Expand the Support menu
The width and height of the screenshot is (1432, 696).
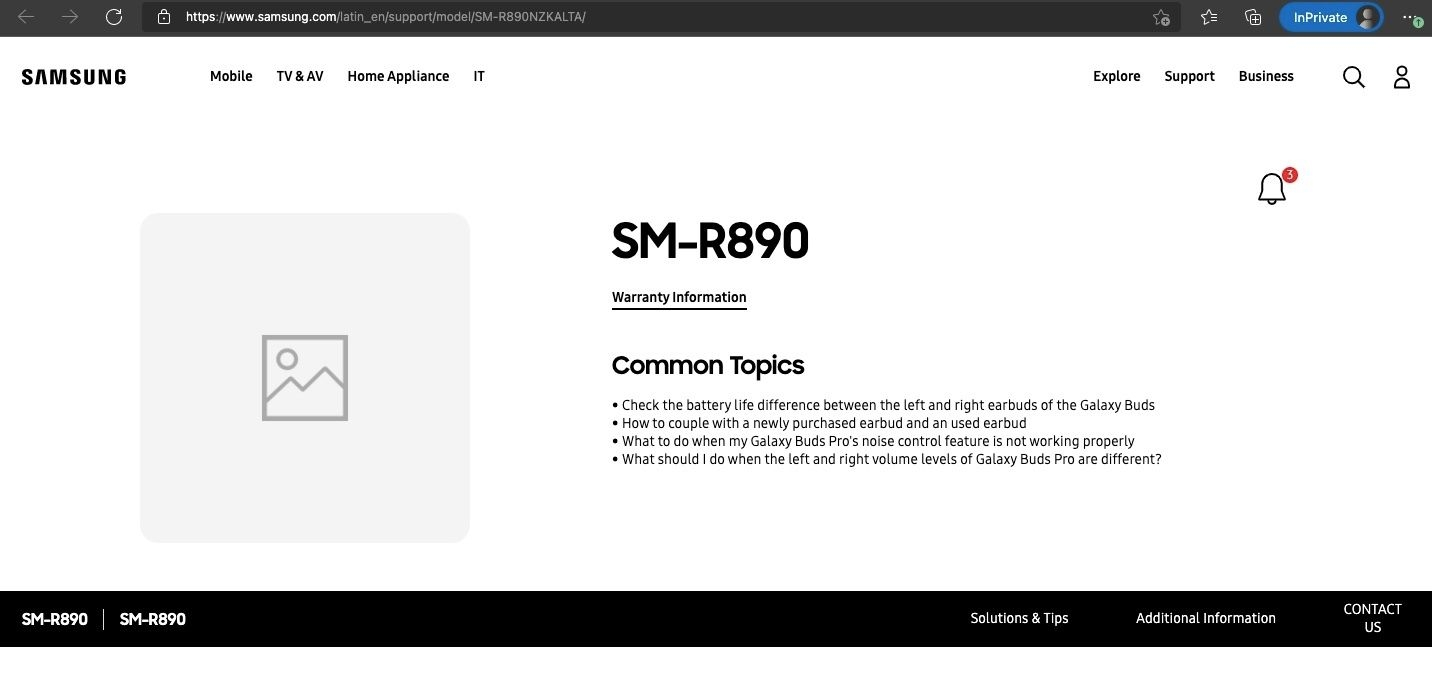click(1189, 76)
